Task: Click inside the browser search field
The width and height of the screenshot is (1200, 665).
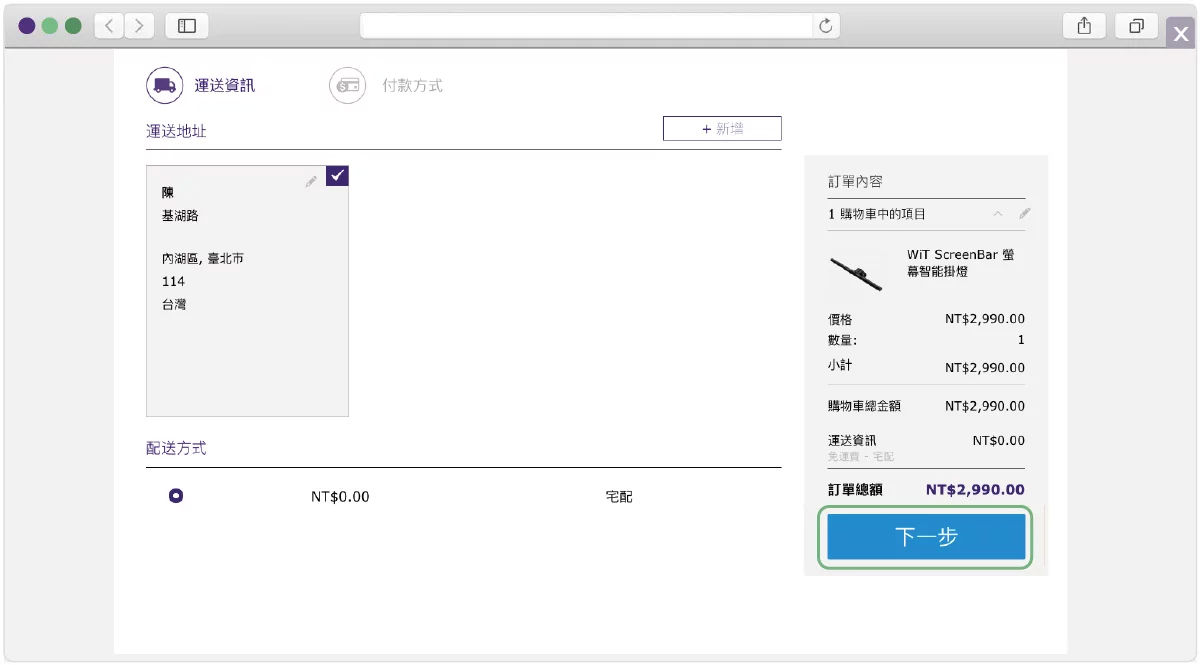Action: coord(600,26)
